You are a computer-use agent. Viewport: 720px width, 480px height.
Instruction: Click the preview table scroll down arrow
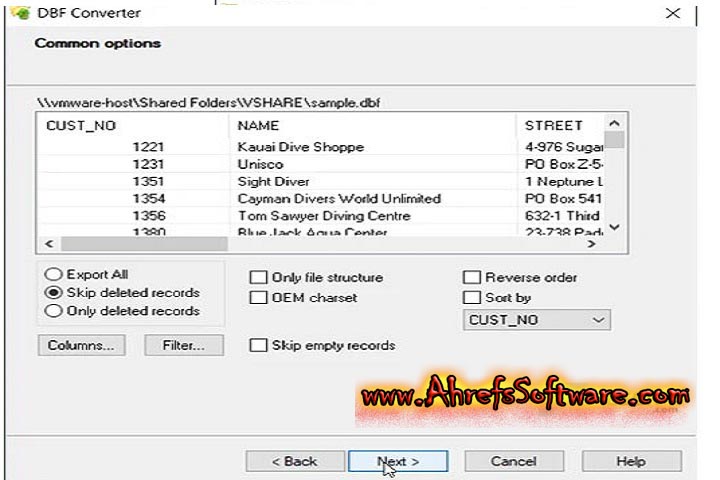tap(614, 227)
